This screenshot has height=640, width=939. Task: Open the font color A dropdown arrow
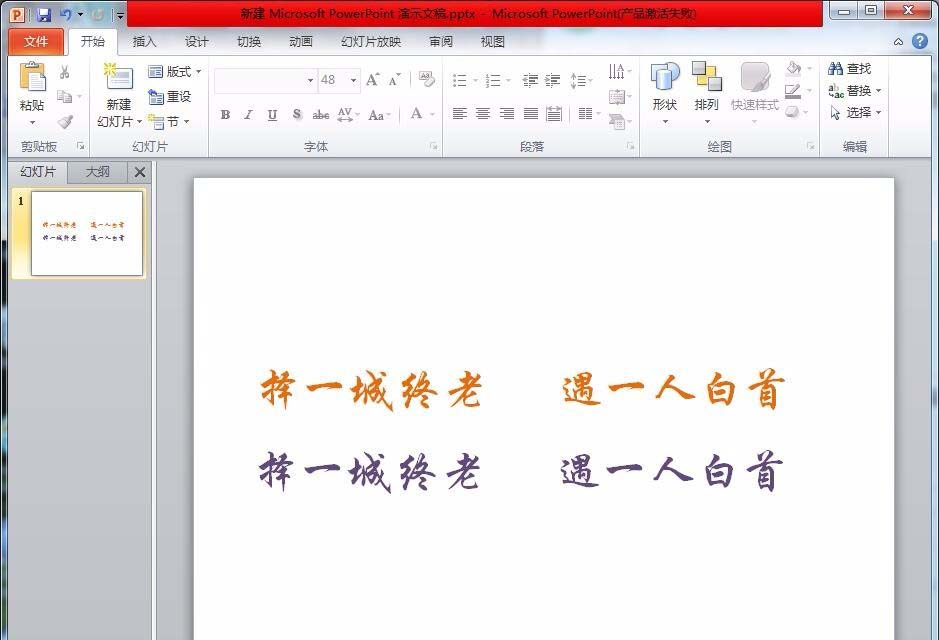point(432,114)
